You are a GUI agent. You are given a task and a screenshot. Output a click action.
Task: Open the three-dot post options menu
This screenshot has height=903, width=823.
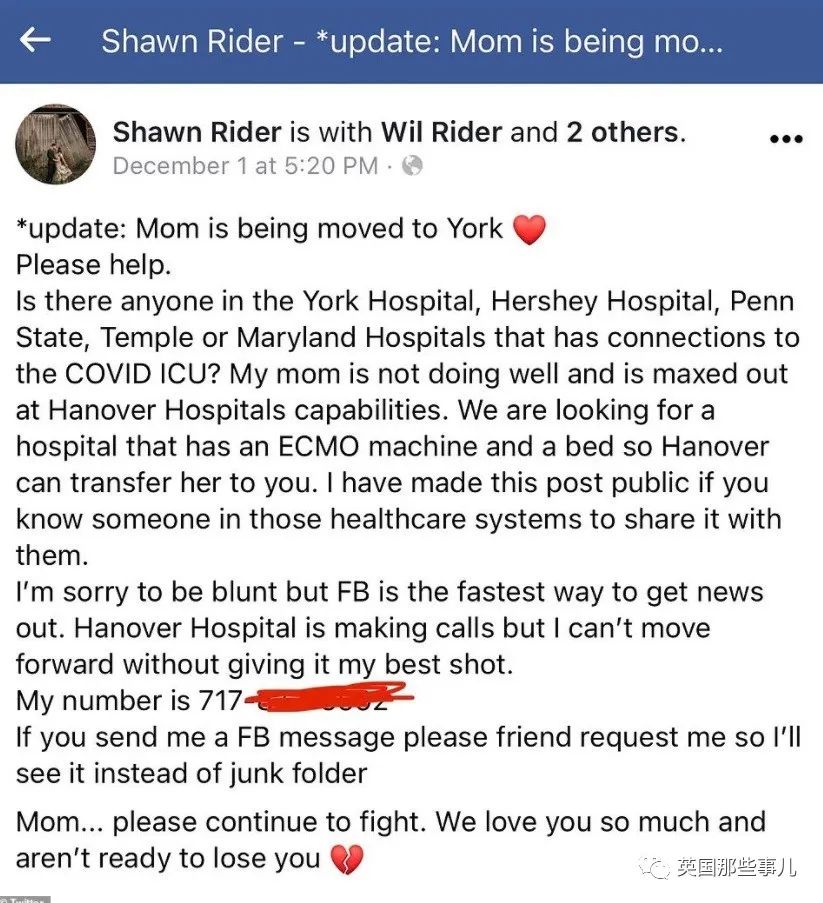(786, 139)
